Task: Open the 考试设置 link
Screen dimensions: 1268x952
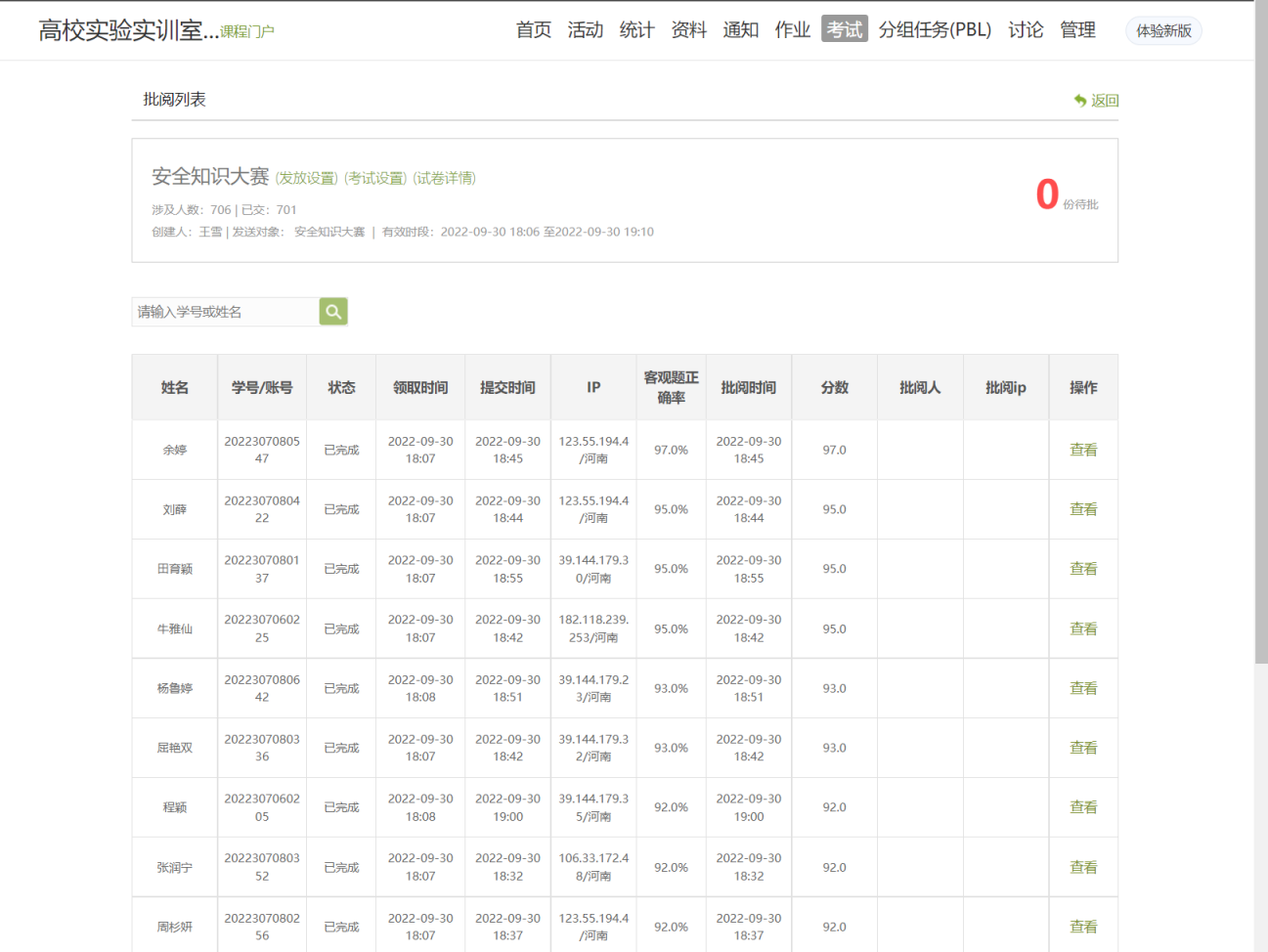Action: point(375,178)
